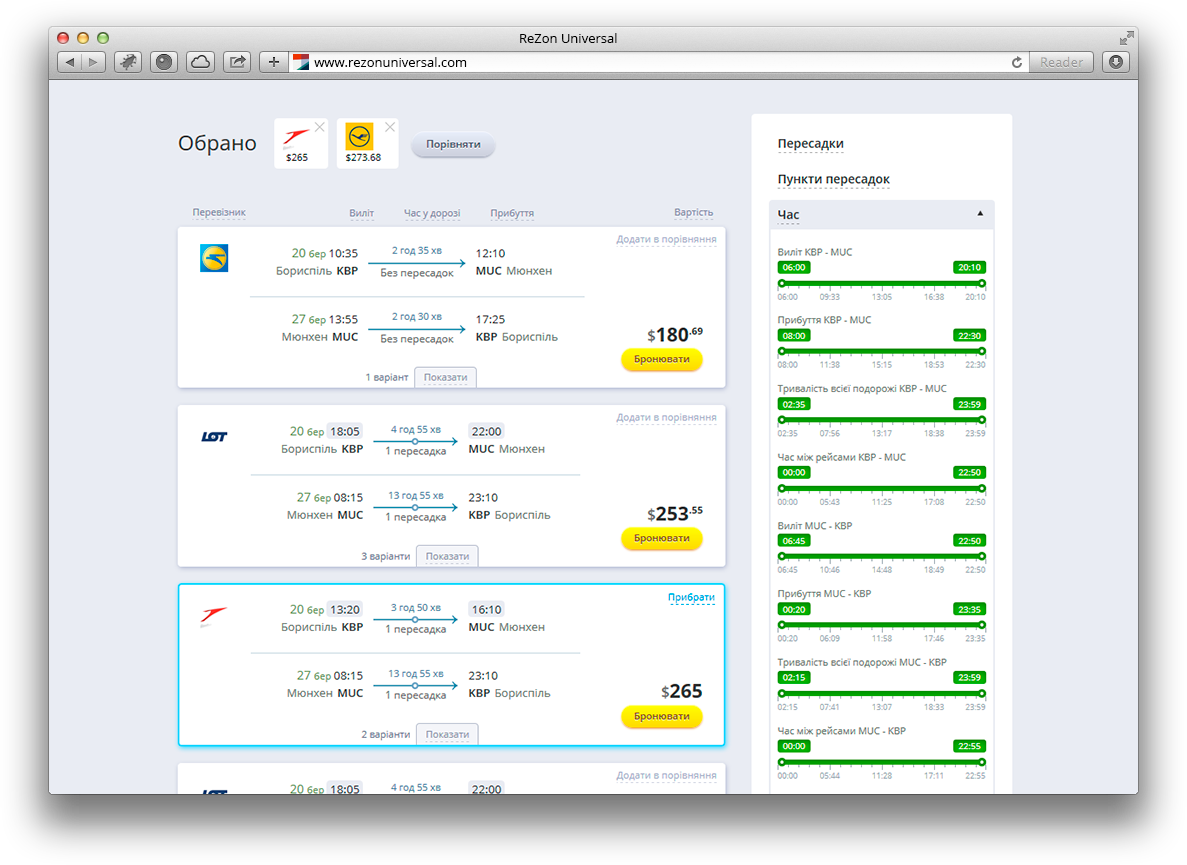Collapse the Час filter with the triangle
This screenshot has height=865, width=1187.
pos(980,213)
